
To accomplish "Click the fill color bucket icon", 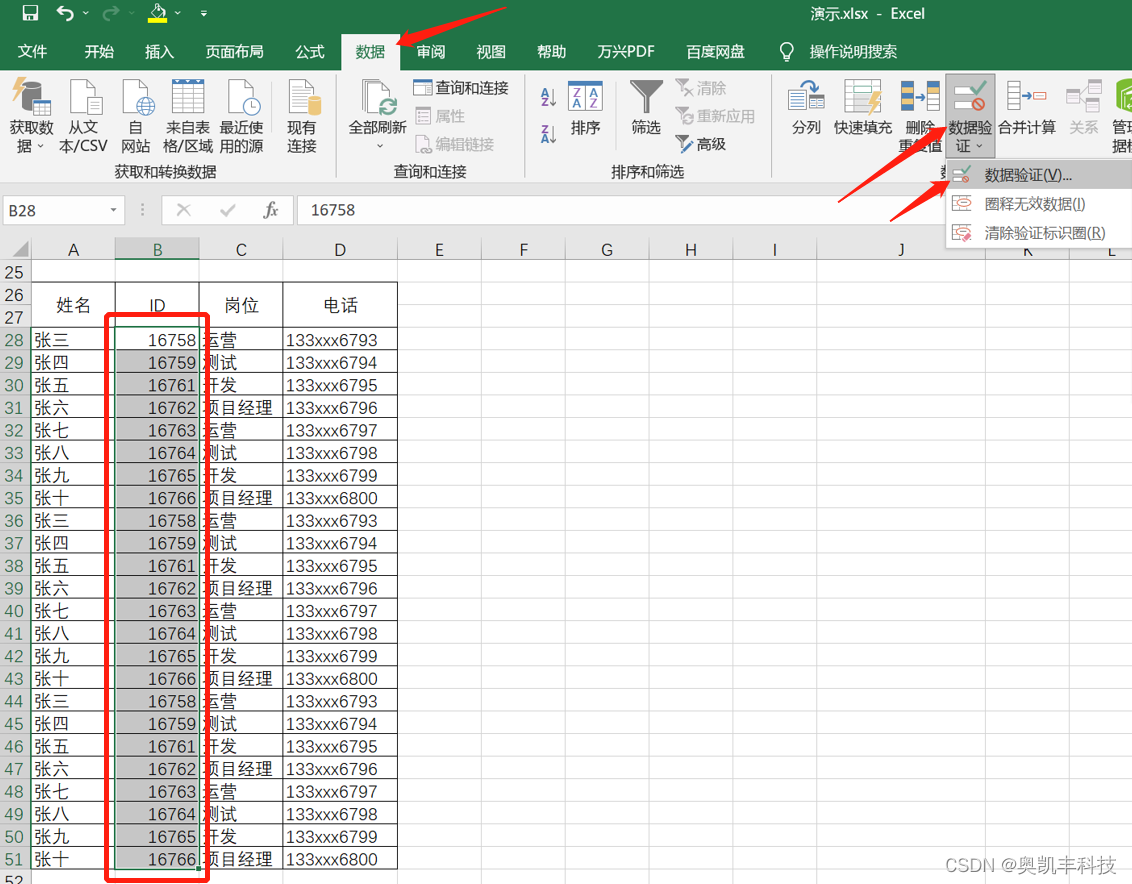I will point(157,13).
